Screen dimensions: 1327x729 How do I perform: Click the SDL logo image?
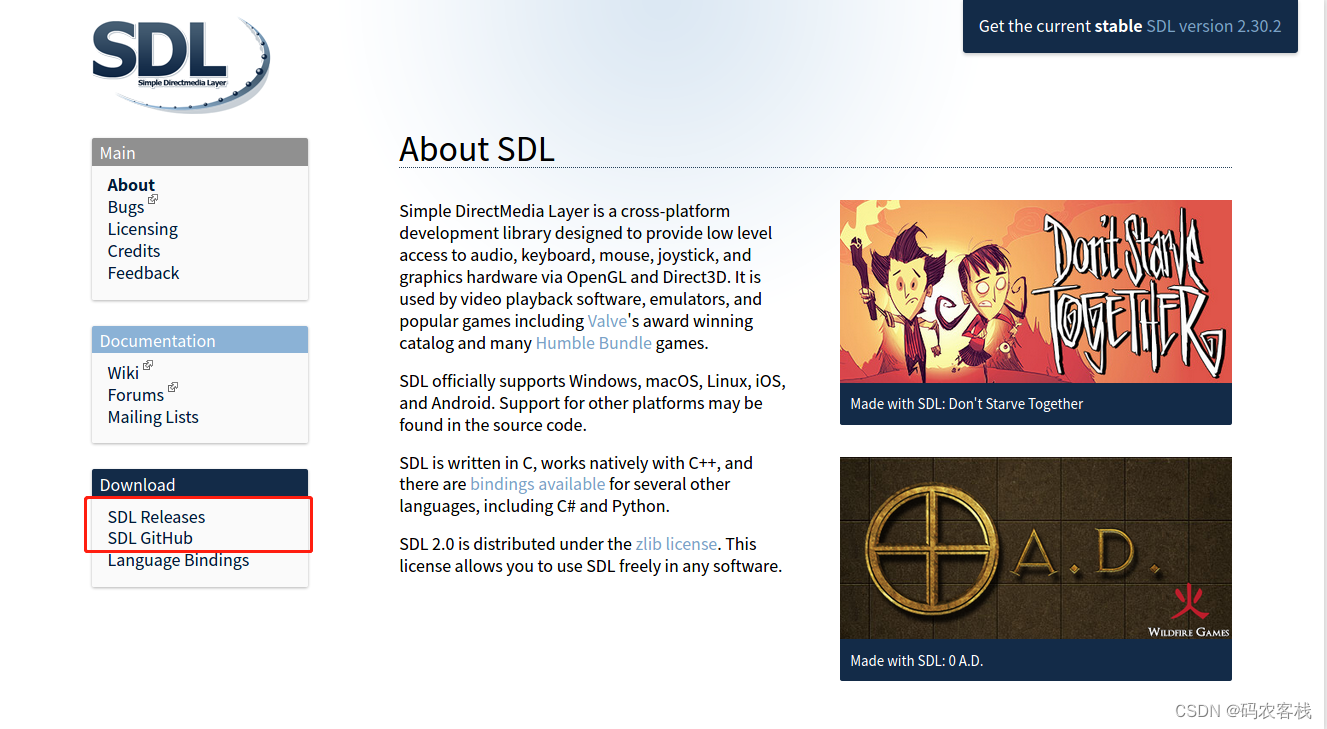pyautogui.click(x=180, y=62)
